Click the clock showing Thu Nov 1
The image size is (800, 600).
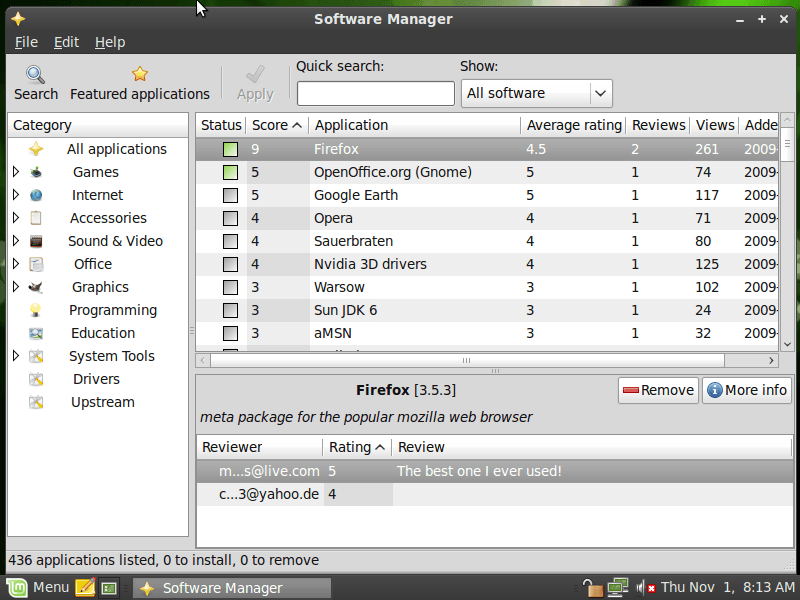(x=728, y=588)
